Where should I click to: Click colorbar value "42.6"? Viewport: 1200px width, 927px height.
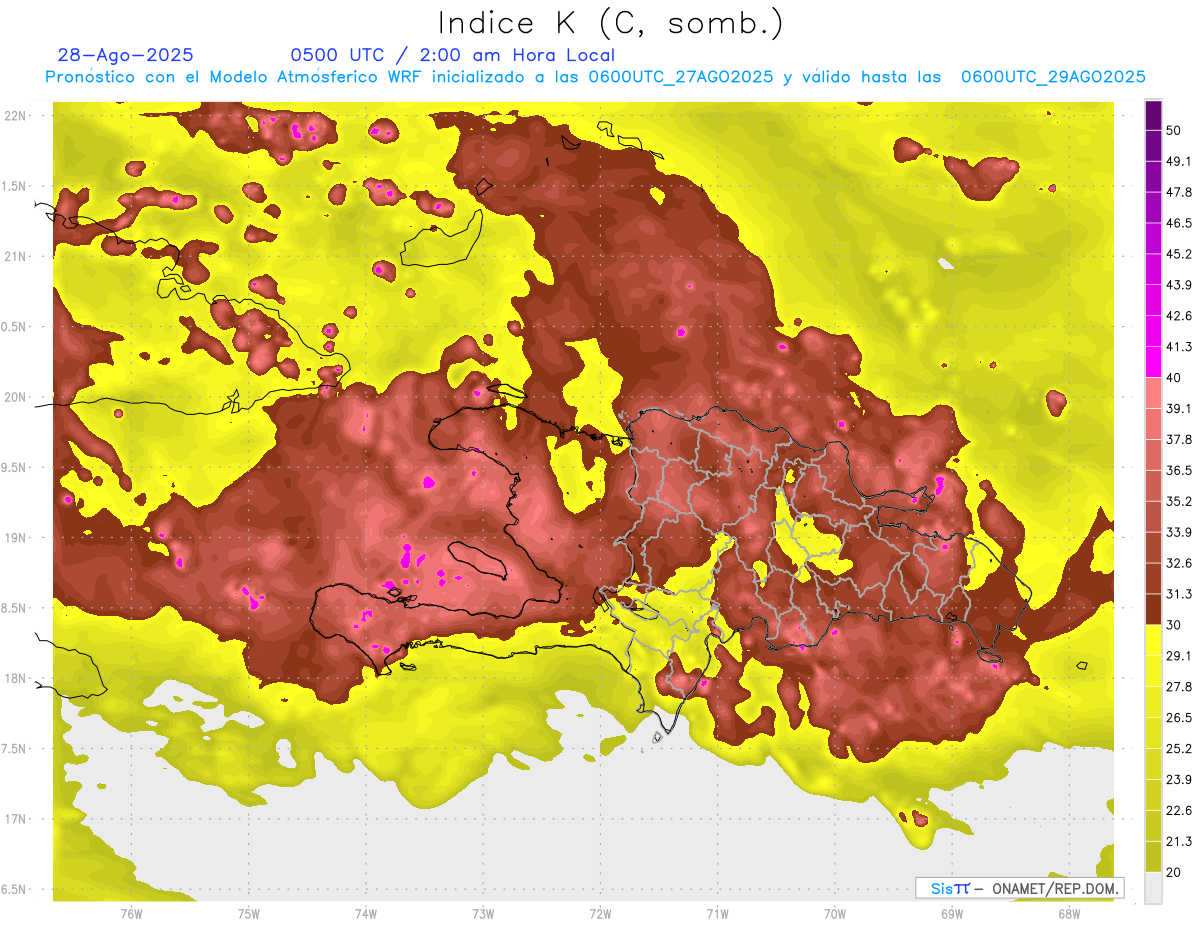tap(1179, 316)
